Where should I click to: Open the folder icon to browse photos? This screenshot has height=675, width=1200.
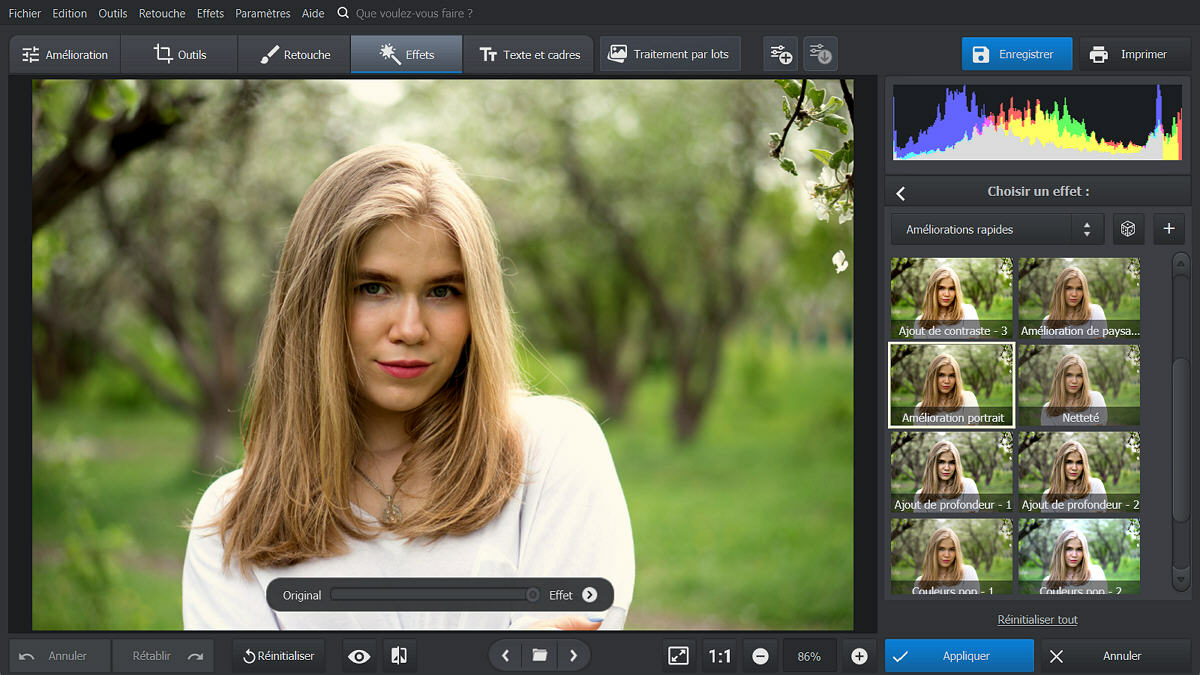(x=539, y=656)
